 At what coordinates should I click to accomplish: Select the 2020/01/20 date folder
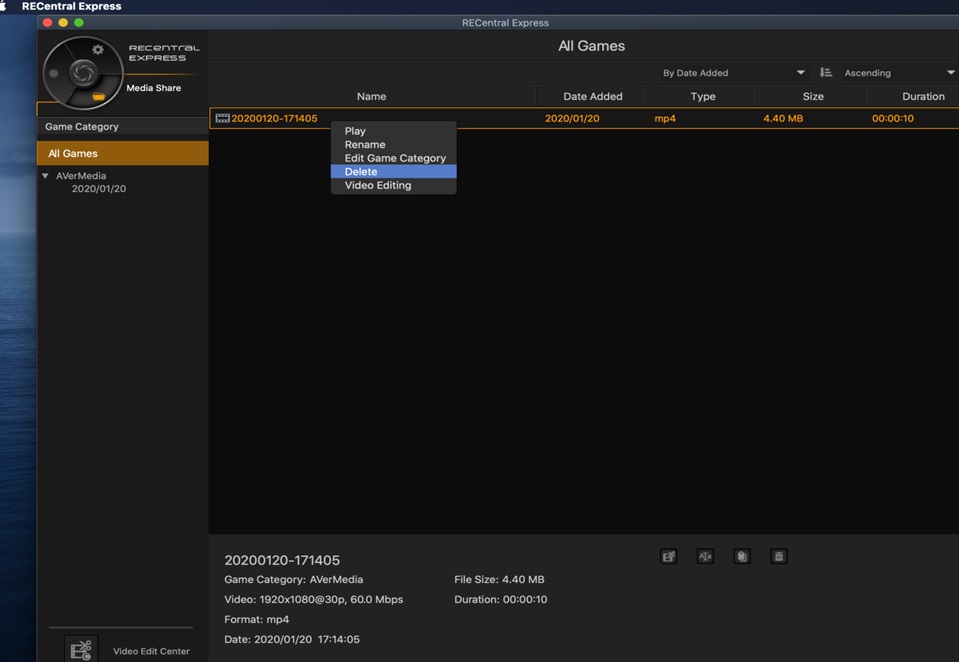click(99, 189)
